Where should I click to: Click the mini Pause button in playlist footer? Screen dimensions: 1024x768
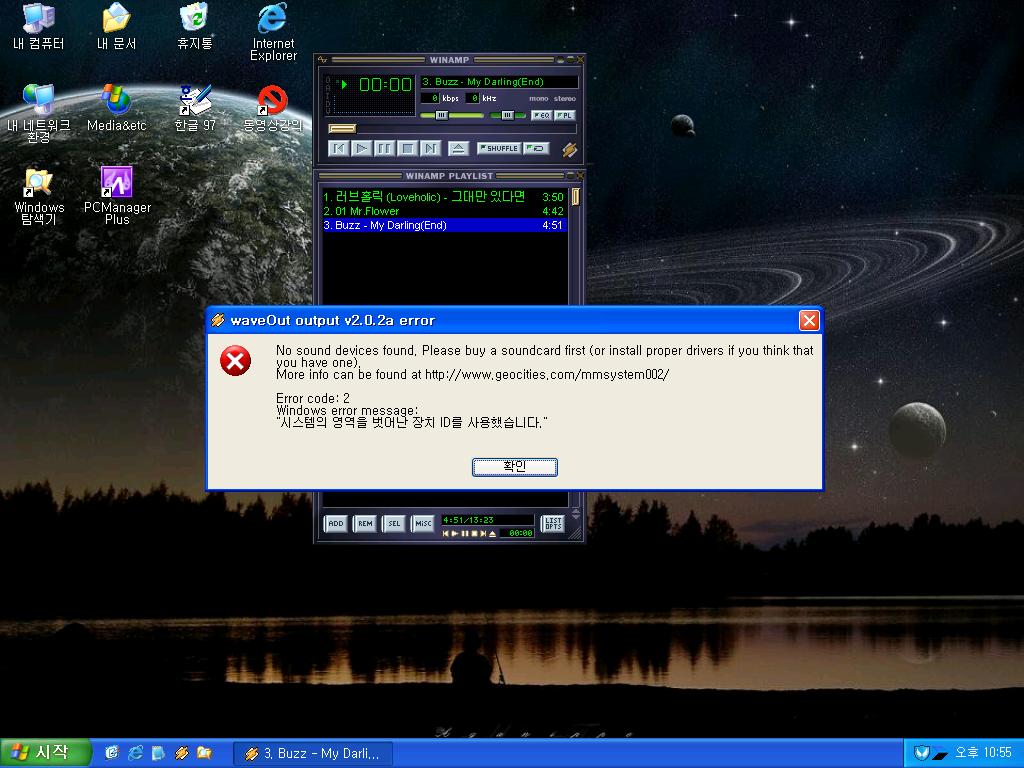coord(464,534)
